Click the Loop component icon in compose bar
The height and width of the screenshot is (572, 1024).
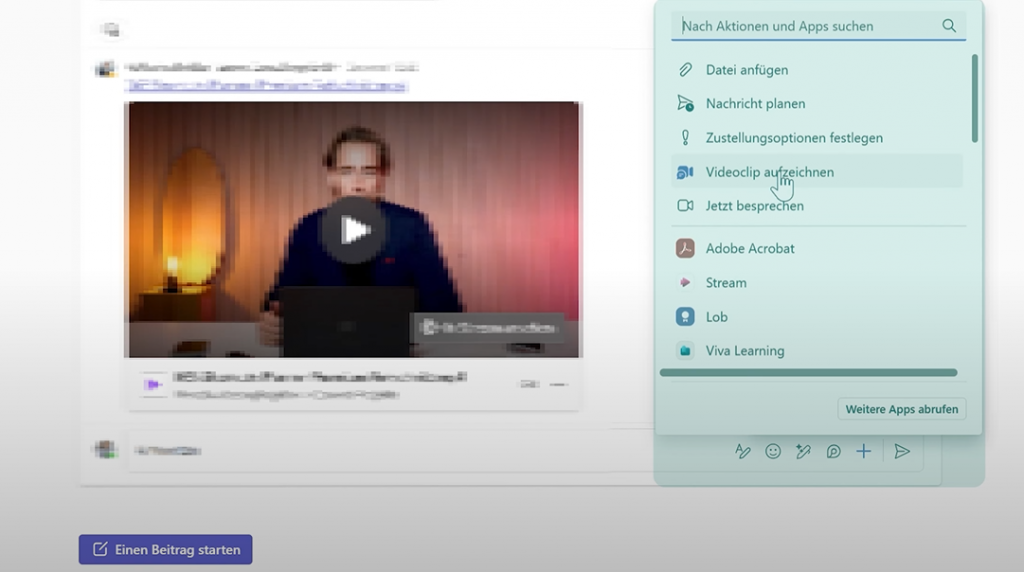pyautogui.click(x=833, y=451)
